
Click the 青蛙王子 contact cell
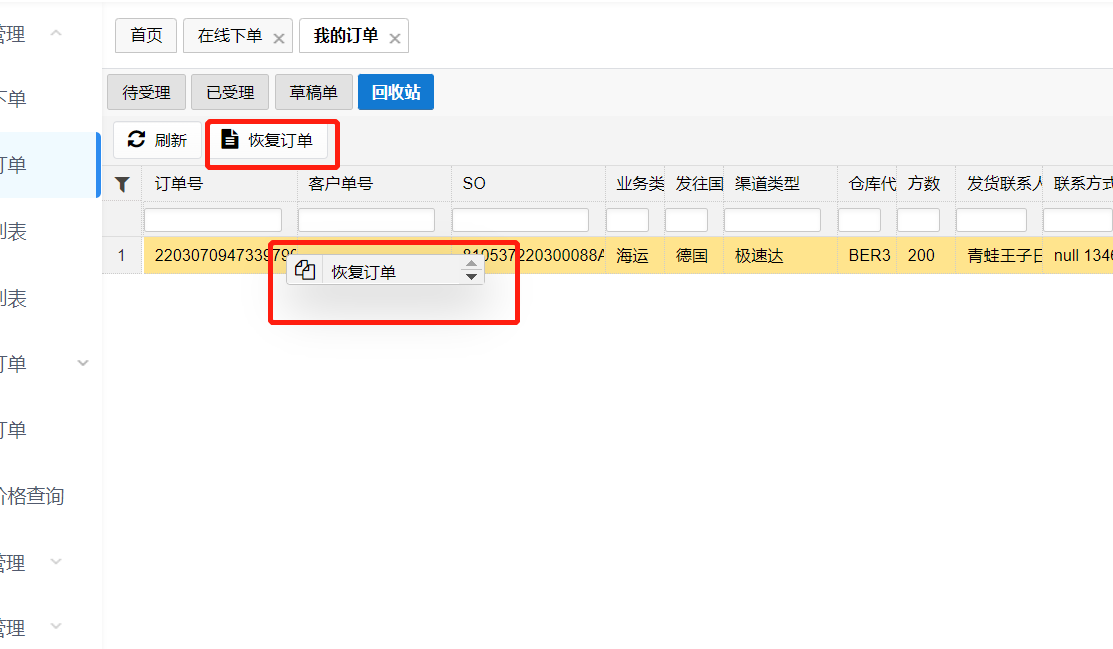coord(999,256)
